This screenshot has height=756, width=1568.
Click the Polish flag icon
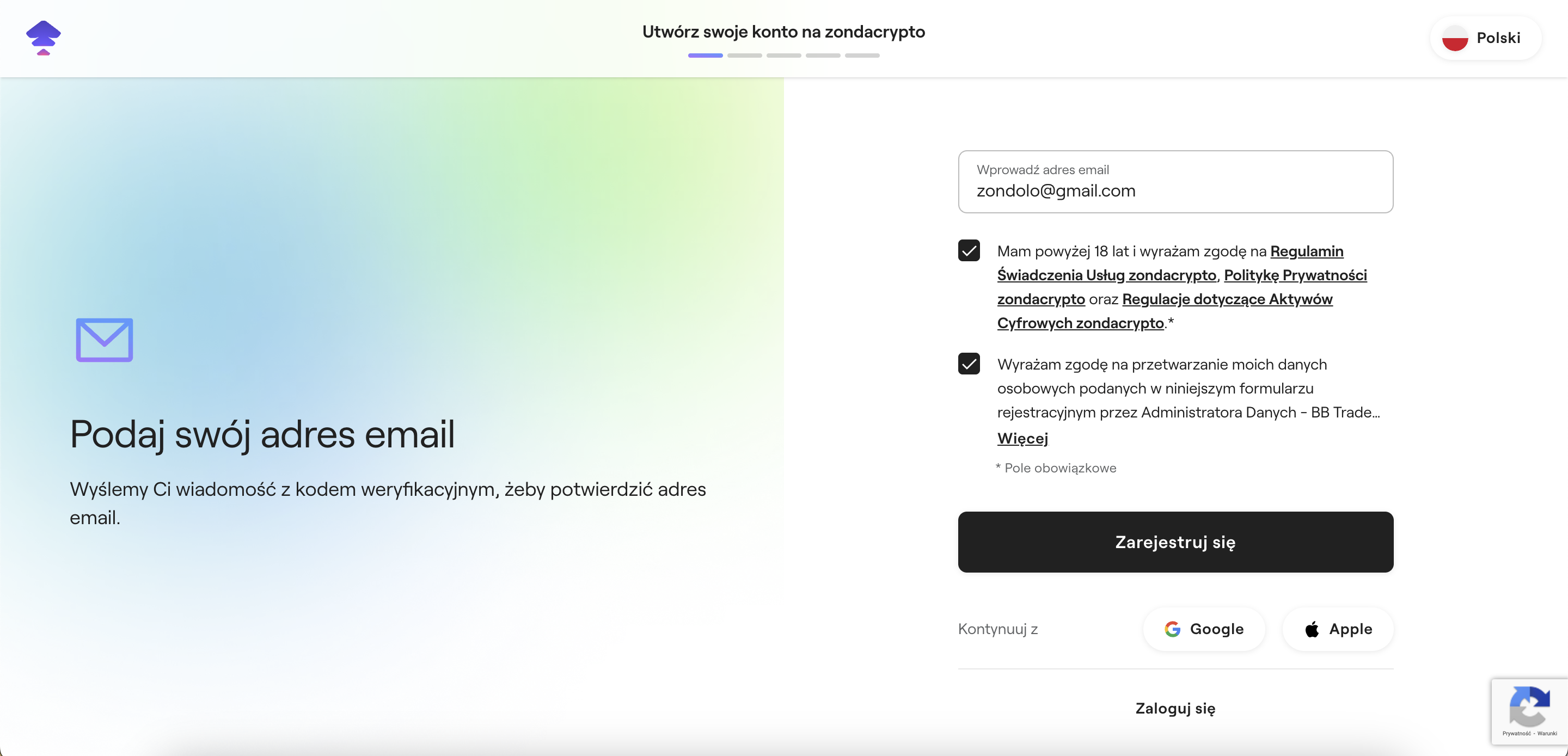tap(1455, 38)
